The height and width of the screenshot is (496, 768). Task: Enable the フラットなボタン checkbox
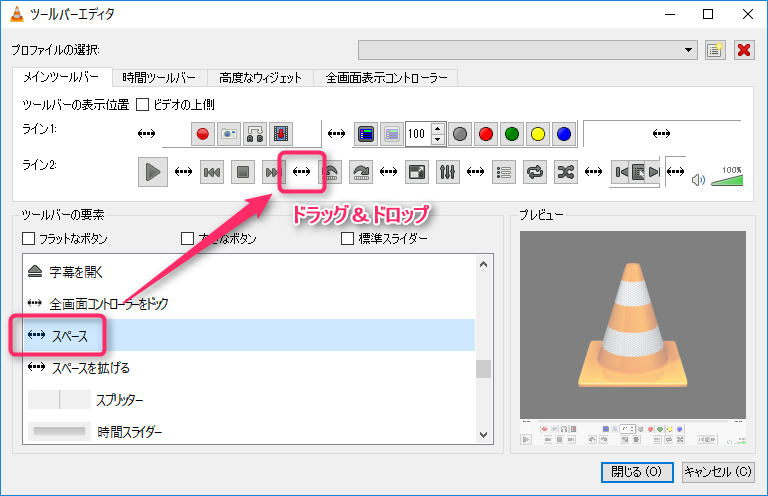tap(29, 239)
